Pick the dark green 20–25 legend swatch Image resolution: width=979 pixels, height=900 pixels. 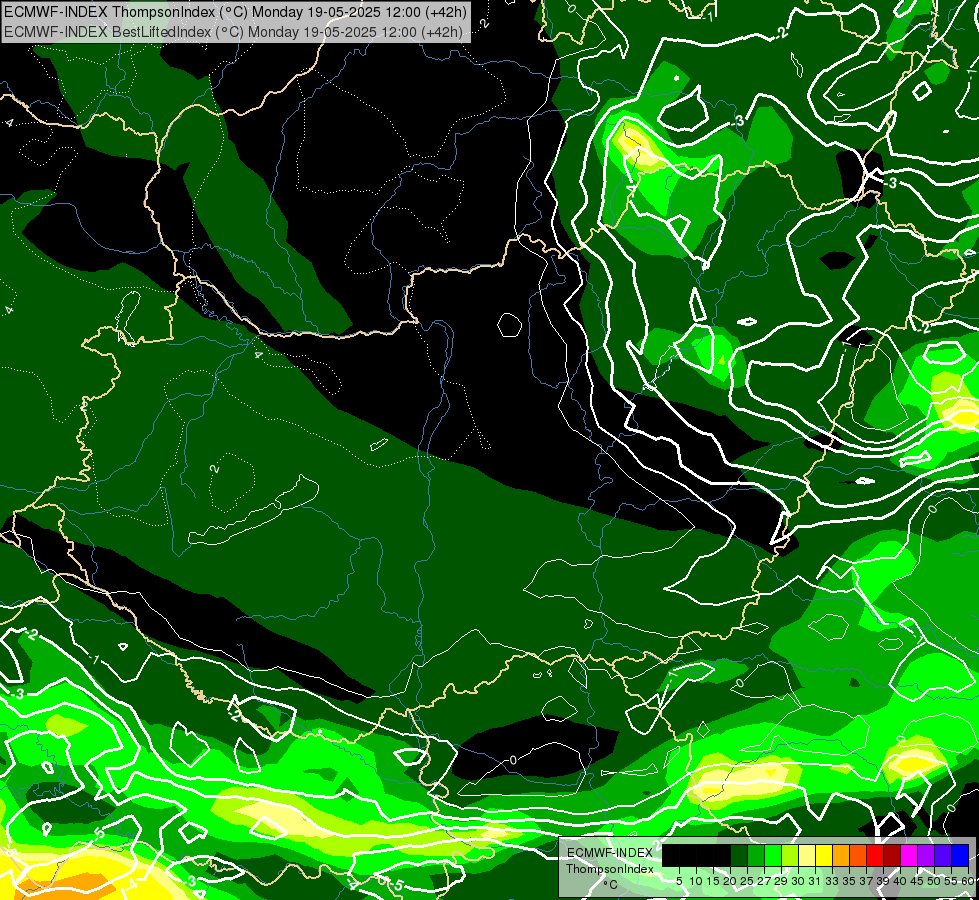[739, 856]
